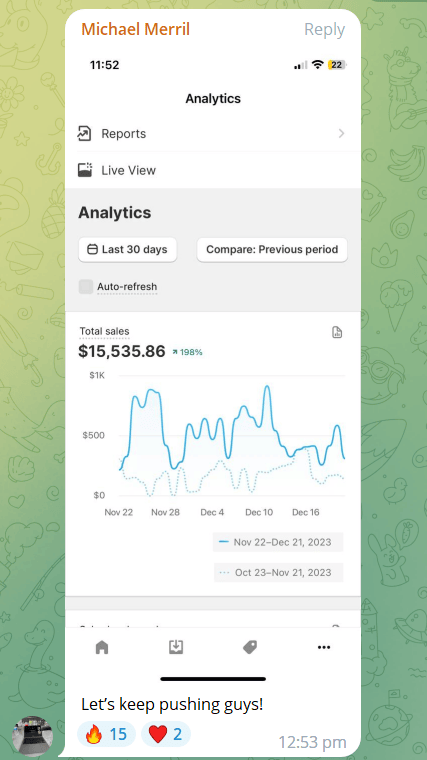Toggle the Oct 23–Nov 21, 2023 legend
The width and height of the screenshot is (427, 760).
[x=279, y=572]
